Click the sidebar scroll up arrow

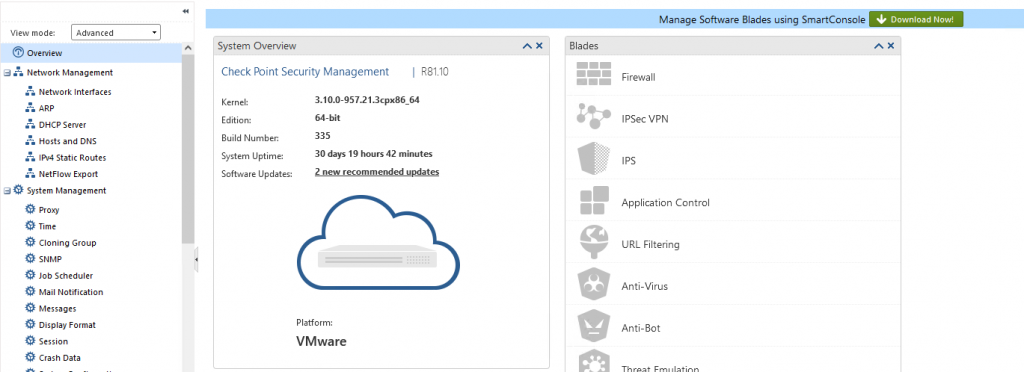(x=188, y=49)
